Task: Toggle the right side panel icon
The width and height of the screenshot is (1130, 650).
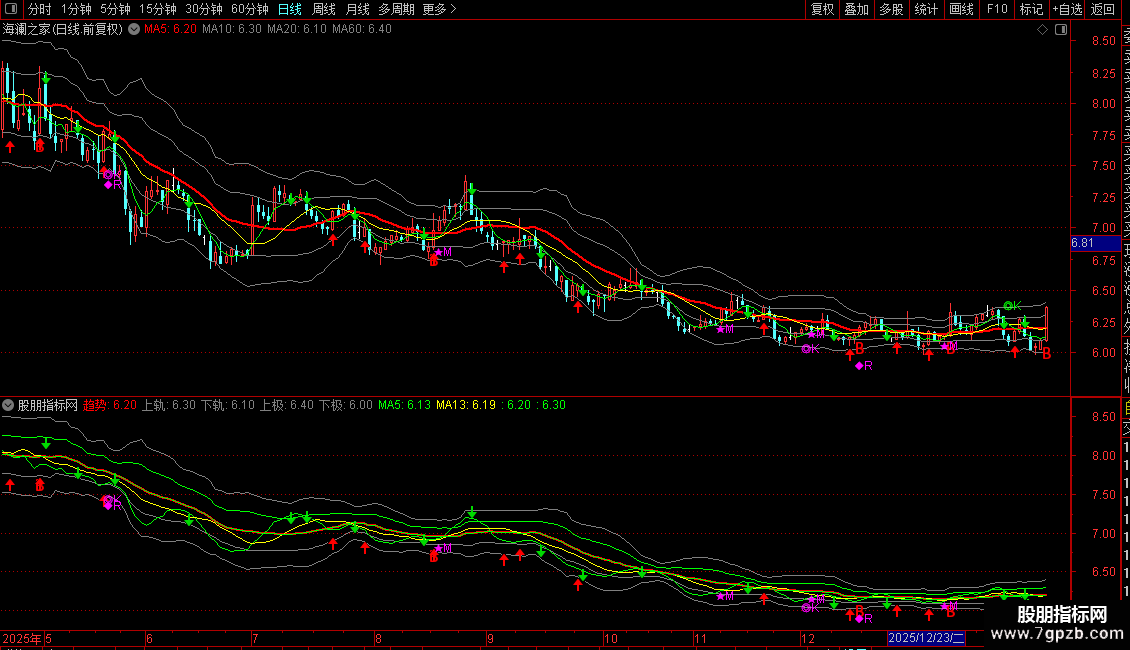Action: (x=1061, y=29)
